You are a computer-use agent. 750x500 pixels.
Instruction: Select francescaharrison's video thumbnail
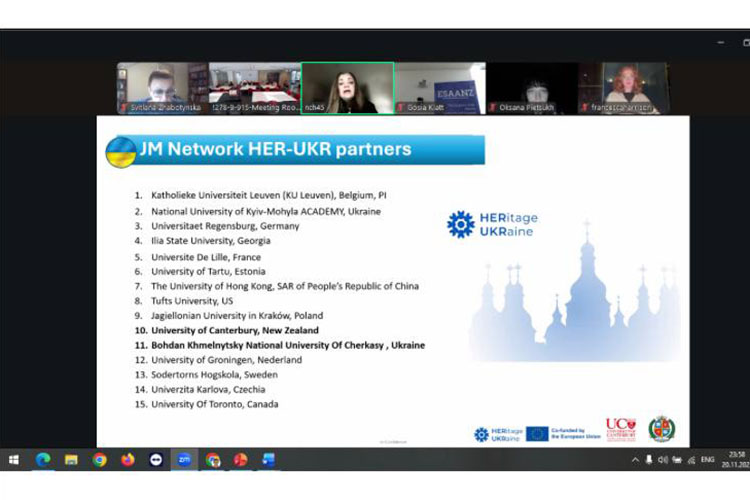tap(624, 88)
